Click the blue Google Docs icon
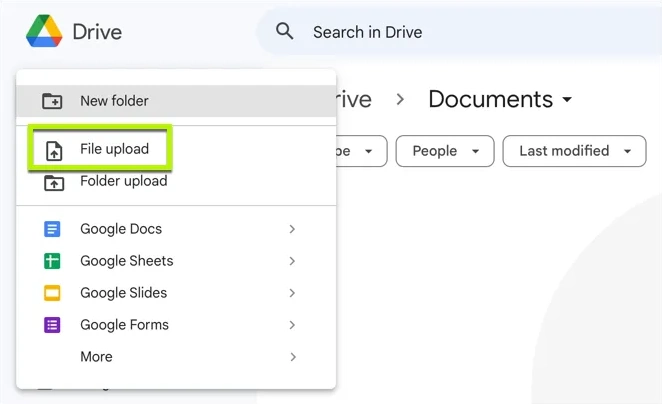The width and height of the screenshot is (662, 404). point(52,229)
